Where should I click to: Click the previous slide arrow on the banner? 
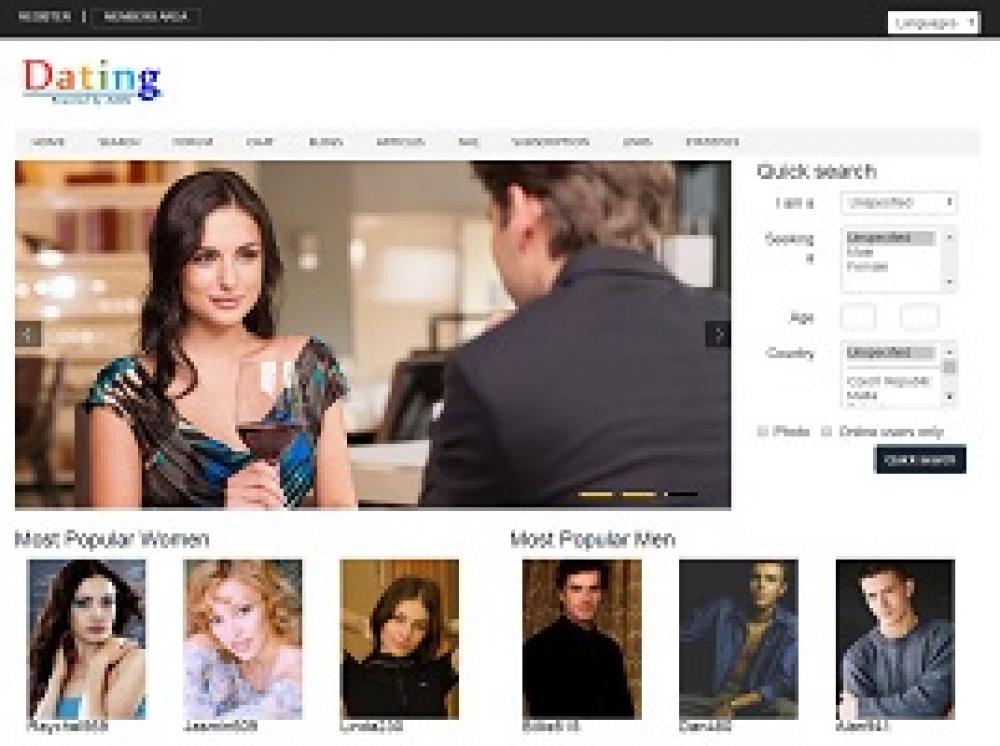click(x=28, y=334)
